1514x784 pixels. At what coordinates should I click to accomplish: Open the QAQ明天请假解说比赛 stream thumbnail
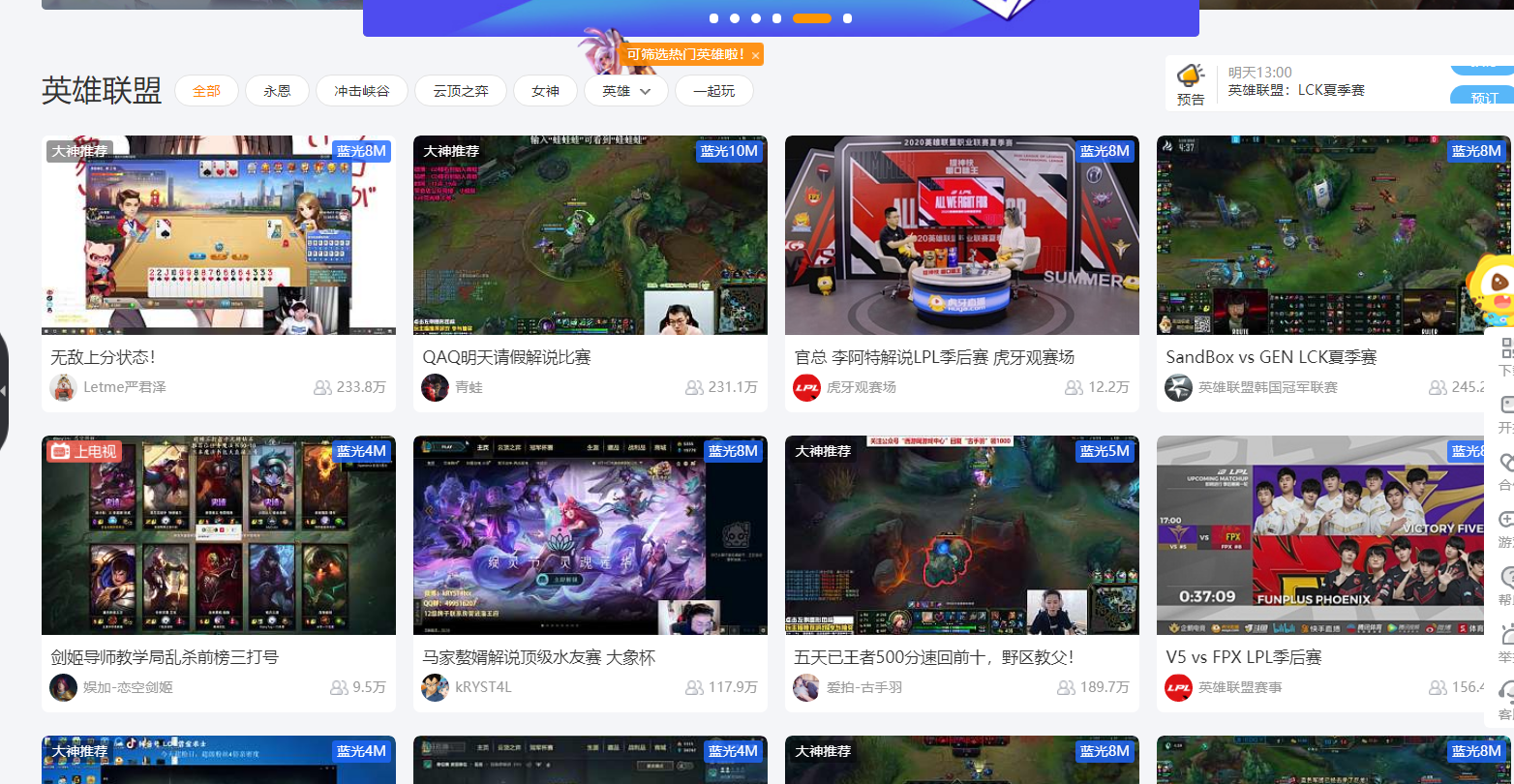[590, 235]
